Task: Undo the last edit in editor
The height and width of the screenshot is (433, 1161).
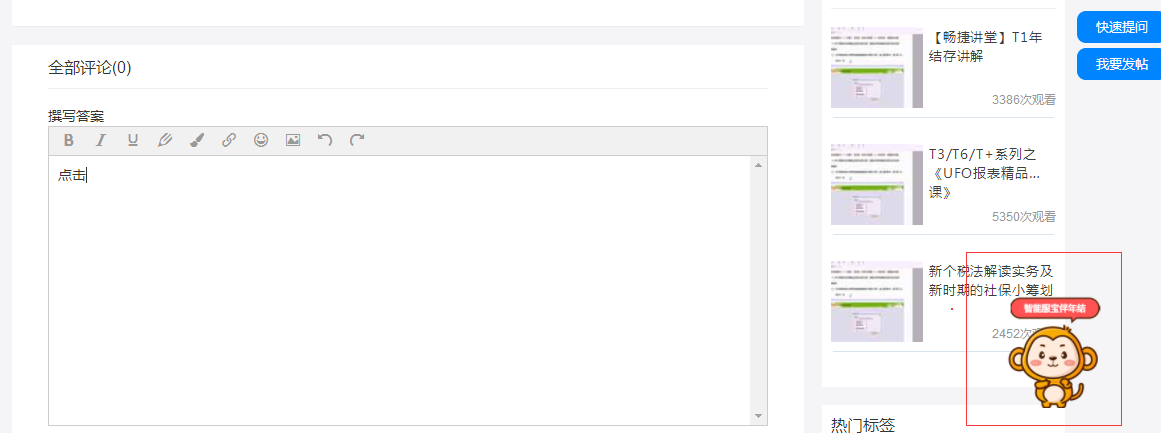Action: click(x=325, y=140)
